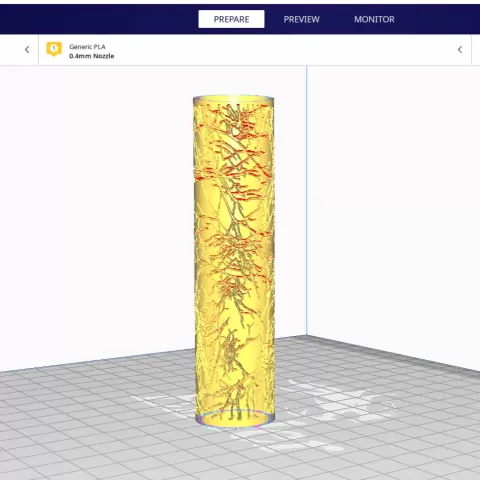This screenshot has height=480, width=480.
Task: Click the dark blue header bar area
Action: pyautogui.click(x=100, y=19)
